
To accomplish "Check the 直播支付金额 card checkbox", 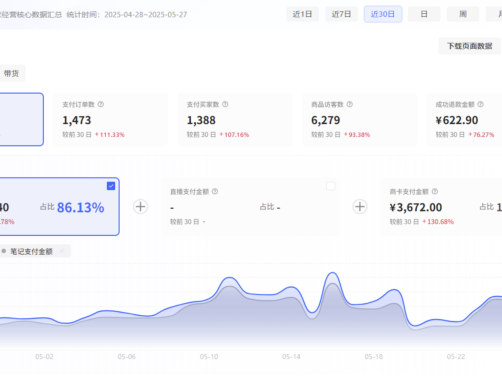I will [x=330, y=186].
